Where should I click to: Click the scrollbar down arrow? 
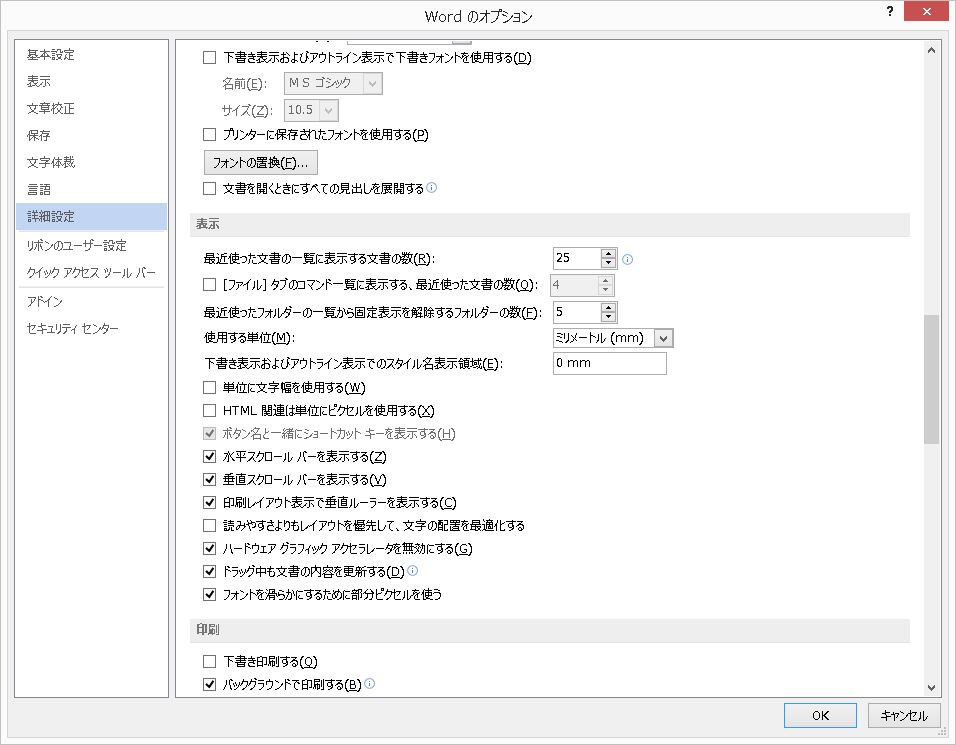(x=931, y=688)
